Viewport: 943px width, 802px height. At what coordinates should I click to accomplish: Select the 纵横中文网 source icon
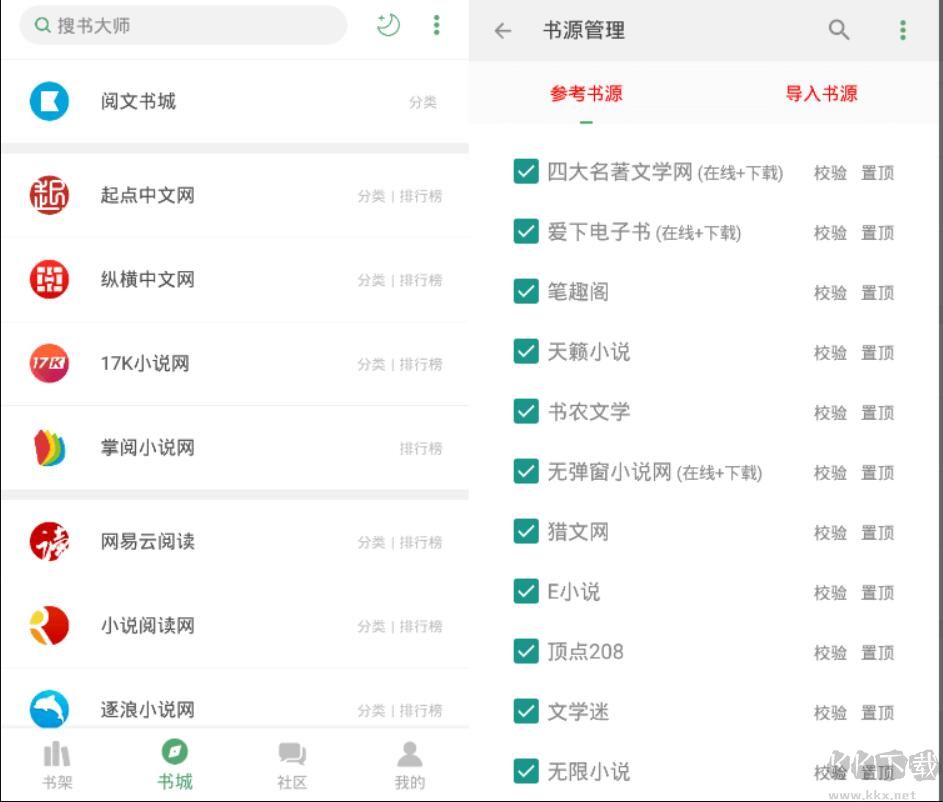click(49, 280)
